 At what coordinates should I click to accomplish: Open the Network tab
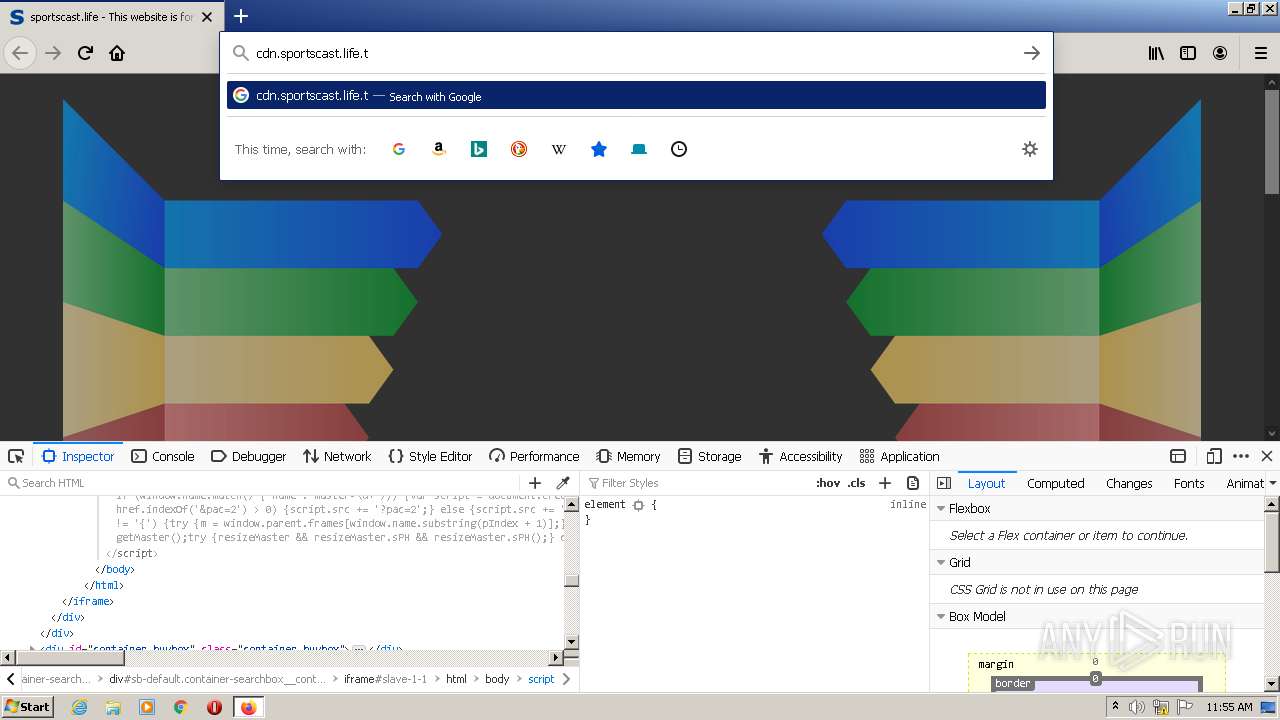tap(337, 456)
